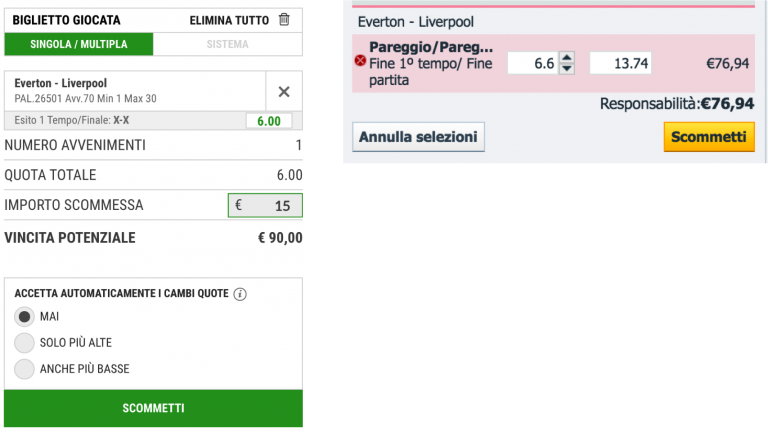Screen dimensions: 768x437
Task: Select the ANCHE PIÙ BASSE radio option
Action: [x=24, y=369]
